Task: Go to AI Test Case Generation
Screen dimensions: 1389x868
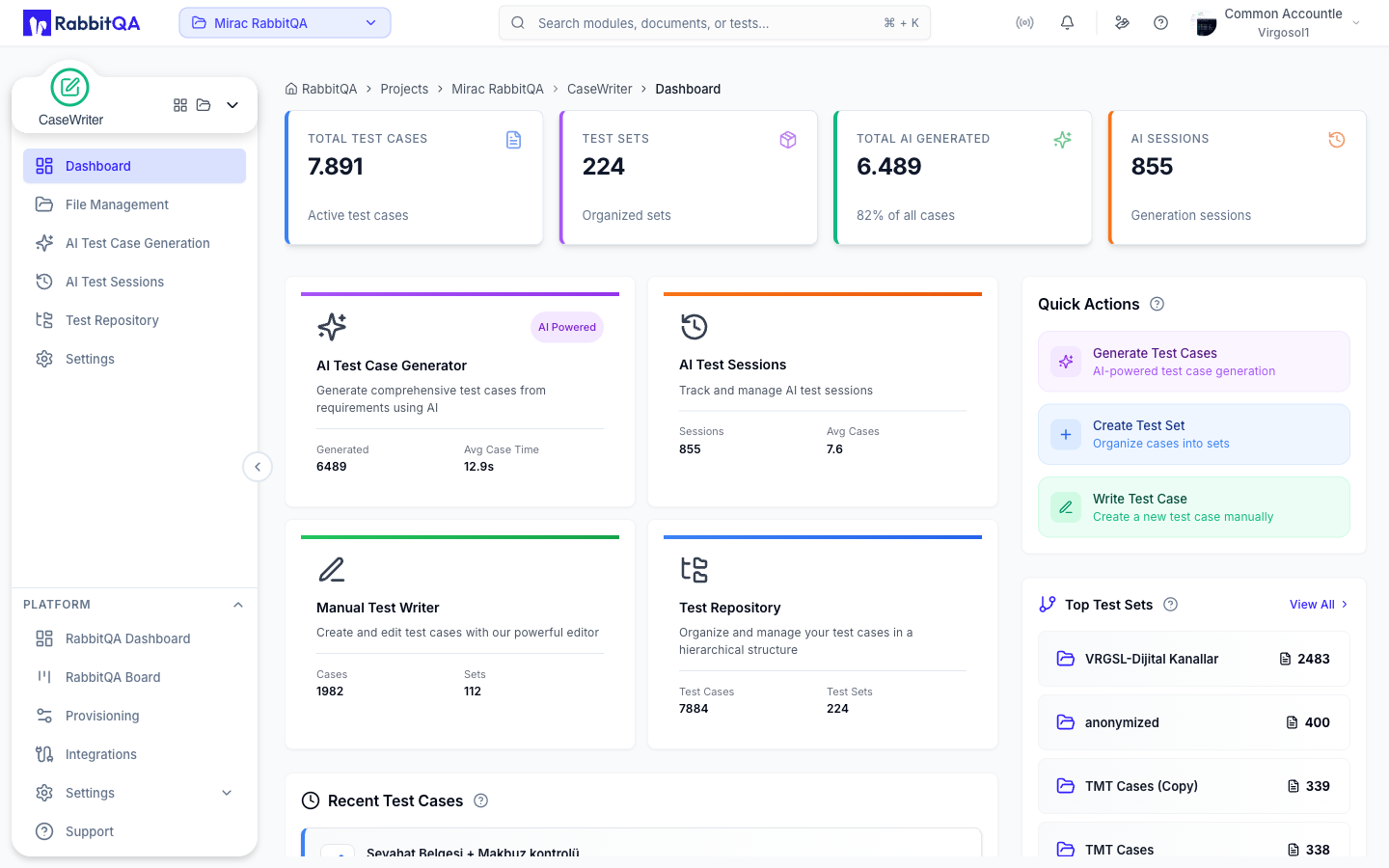Action: (x=134, y=243)
